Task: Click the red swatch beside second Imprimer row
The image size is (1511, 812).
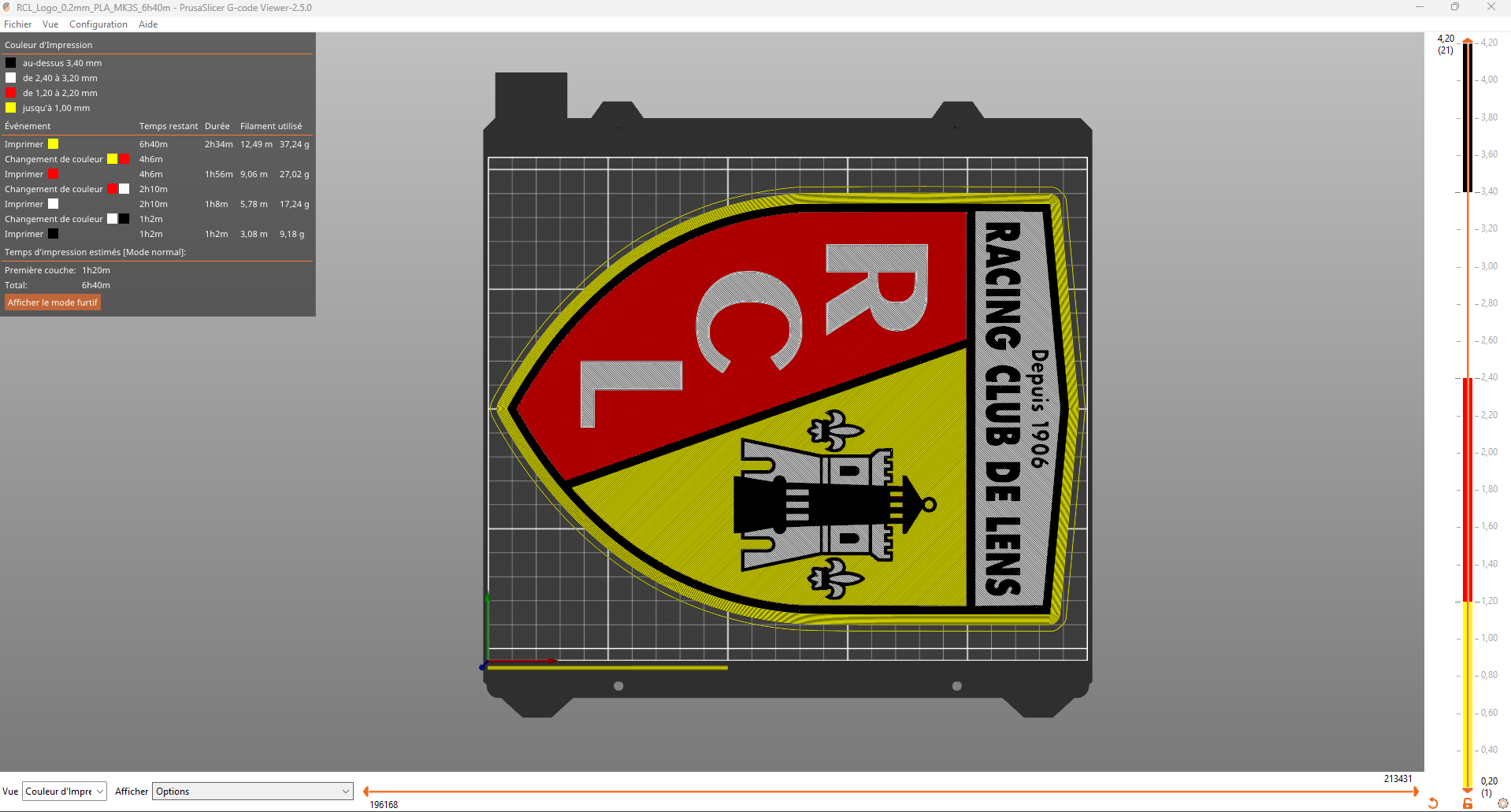Action: click(52, 174)
